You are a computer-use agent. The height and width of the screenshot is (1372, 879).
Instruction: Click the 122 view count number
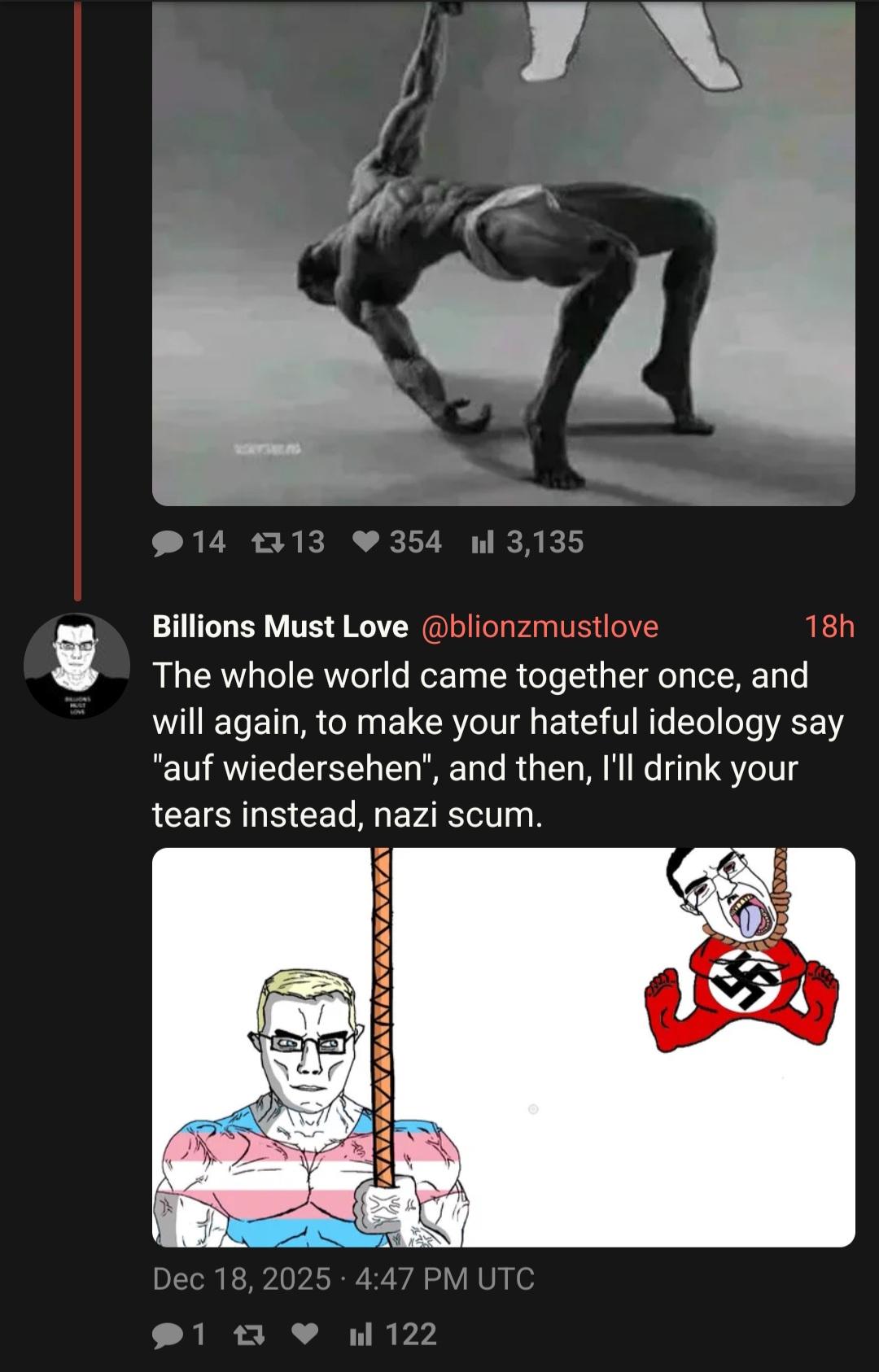[411, 1335]
